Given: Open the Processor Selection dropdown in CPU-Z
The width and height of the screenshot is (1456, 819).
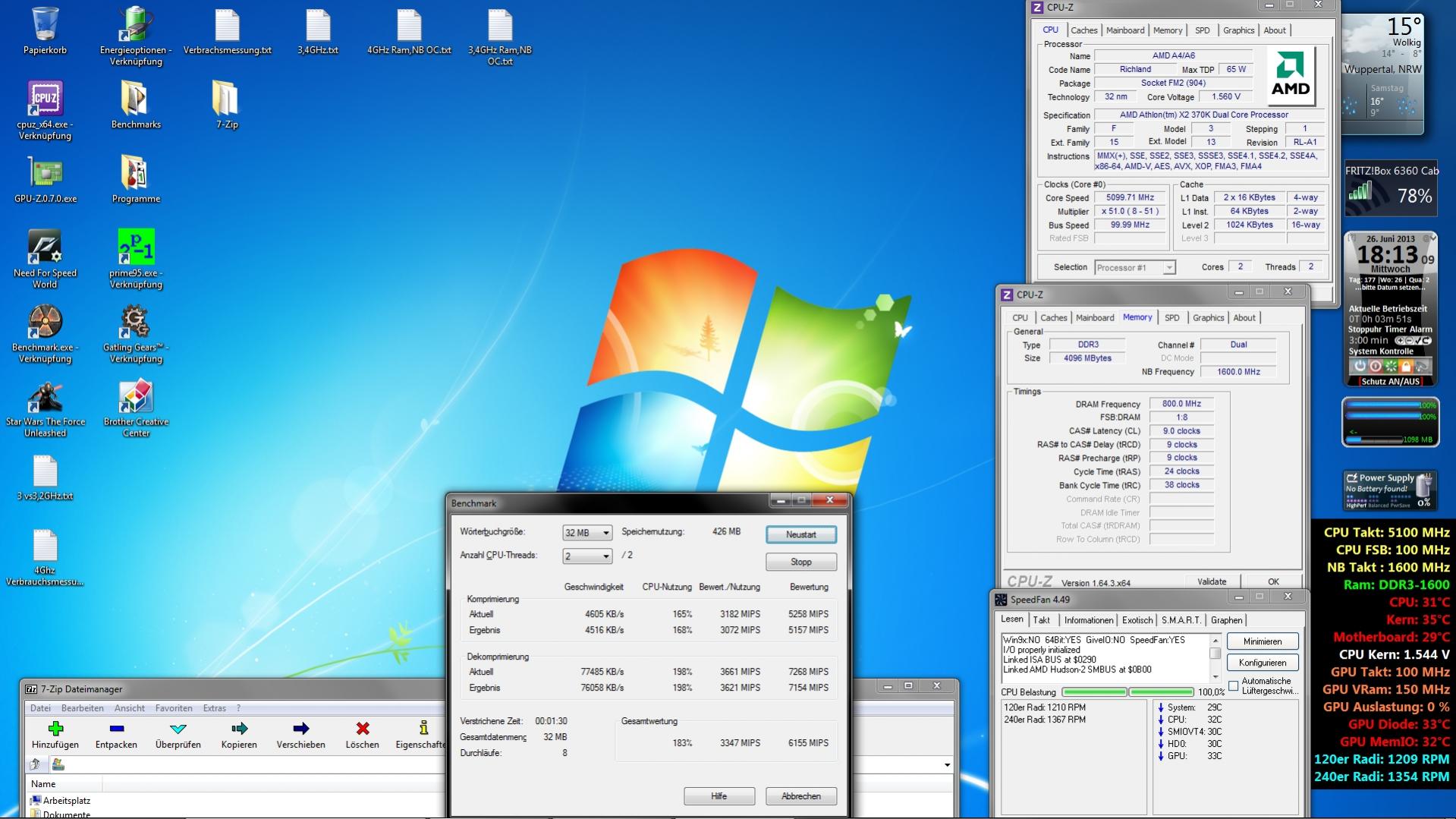Looking at the screenshot, I should pyautogui.click(x=1134, y=267).
